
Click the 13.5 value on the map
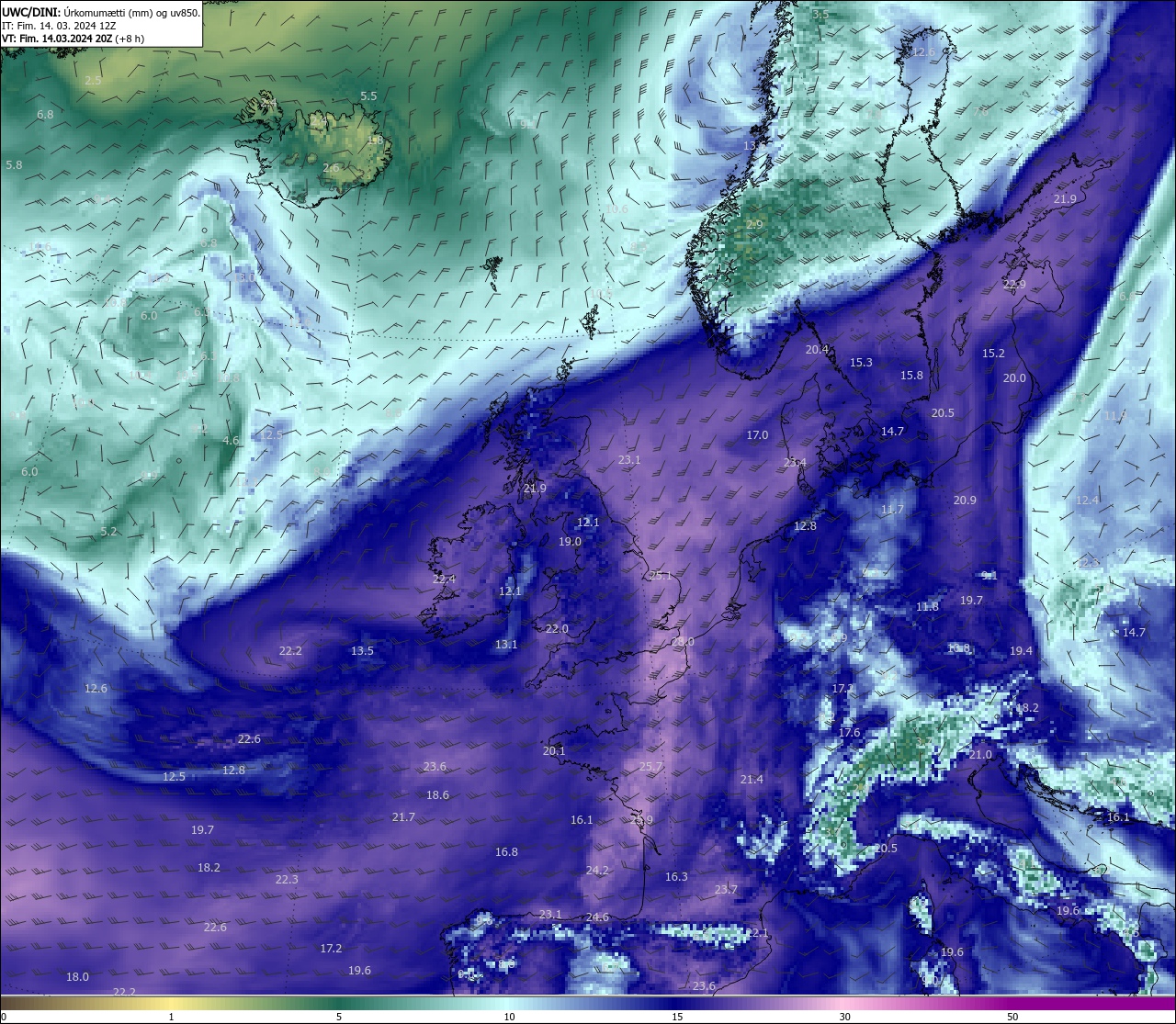tap(362, 651)
